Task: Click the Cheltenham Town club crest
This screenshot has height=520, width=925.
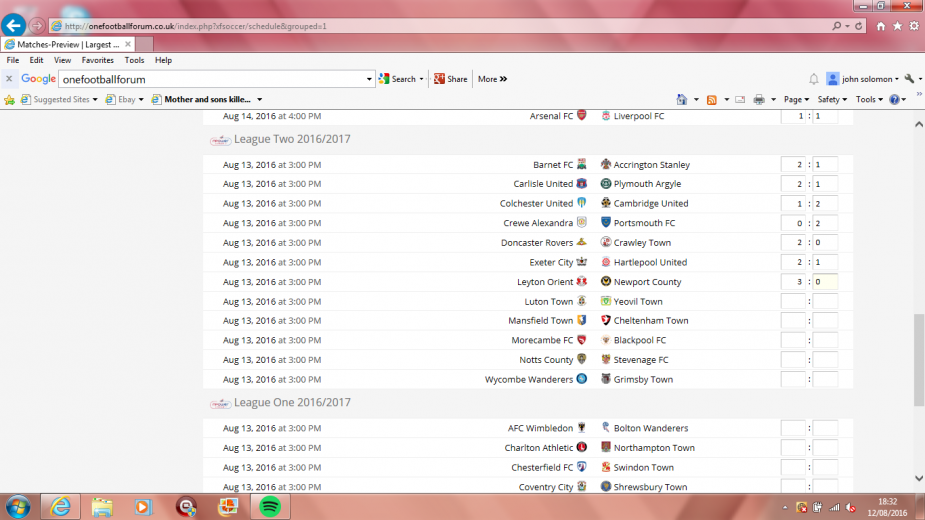Action: click(x=605, y=320)
